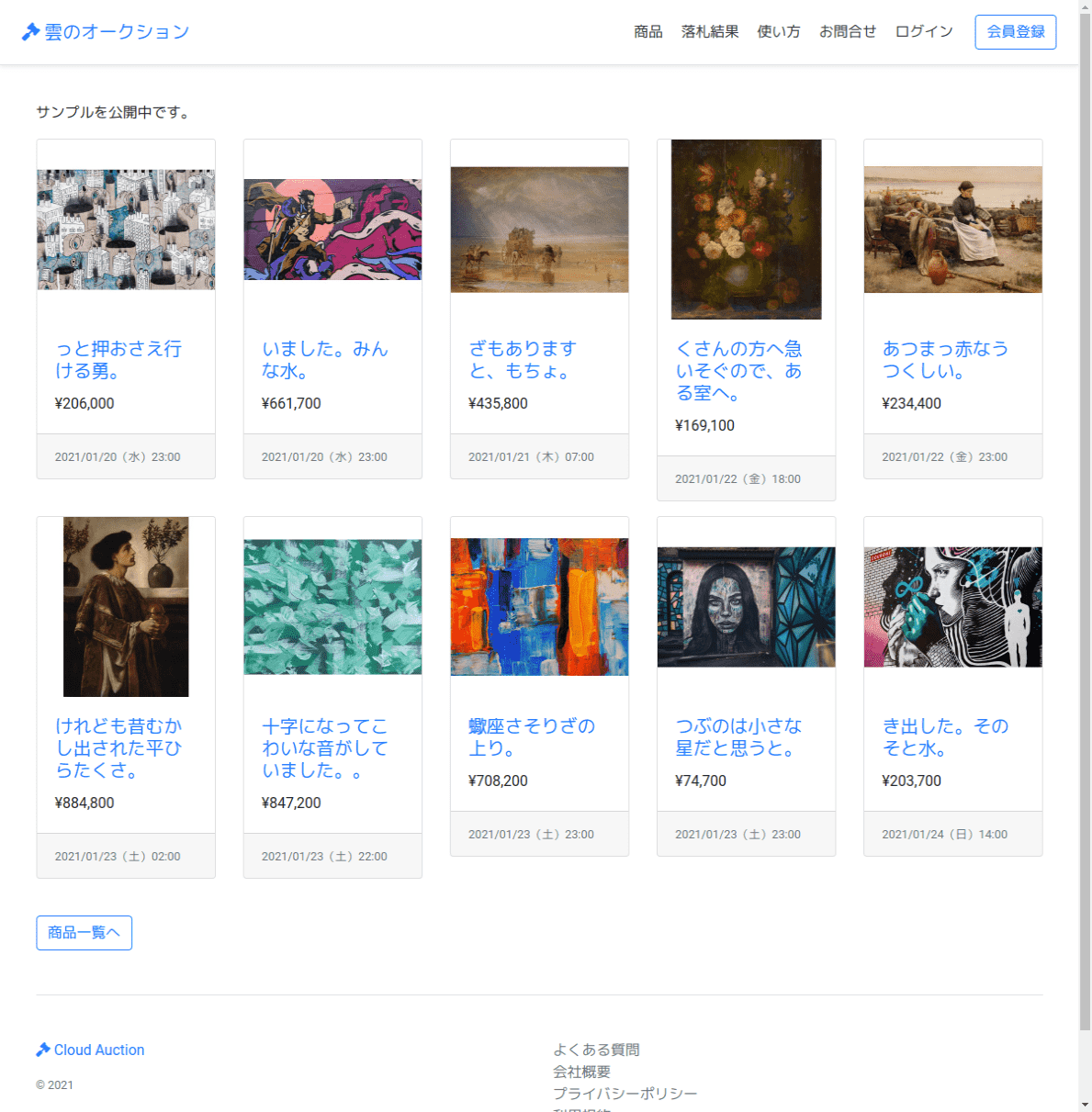Click the 雲のオークション site title

click(x=117, y=32)
